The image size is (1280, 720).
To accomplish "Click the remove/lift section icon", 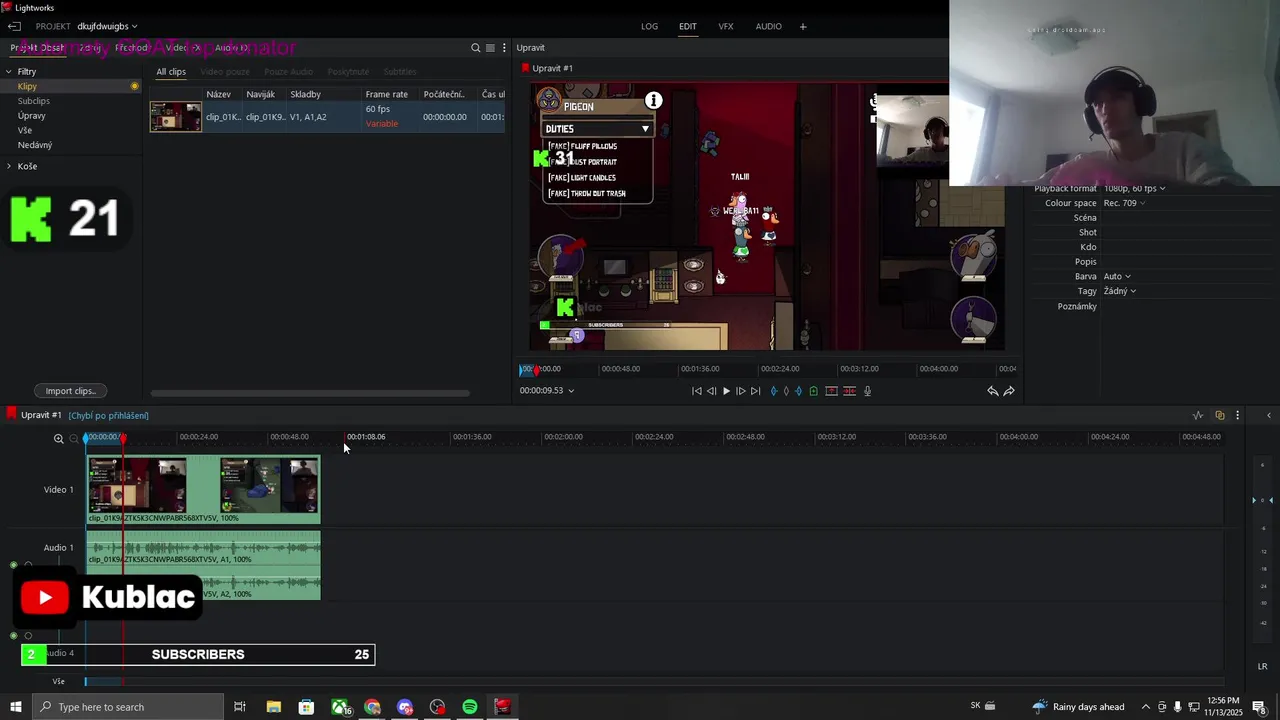I will pyautogui.click(x=831, y=391).
